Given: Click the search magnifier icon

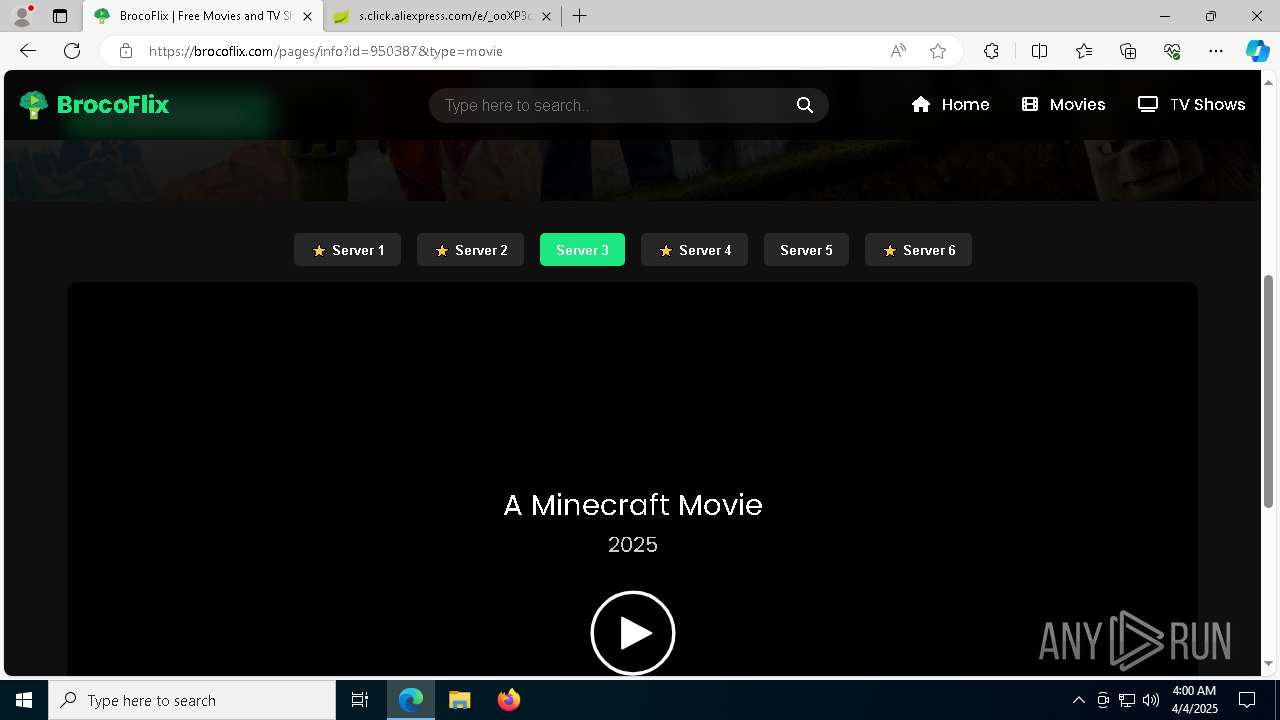Looking at the screenshot, I should click(805, 105).
